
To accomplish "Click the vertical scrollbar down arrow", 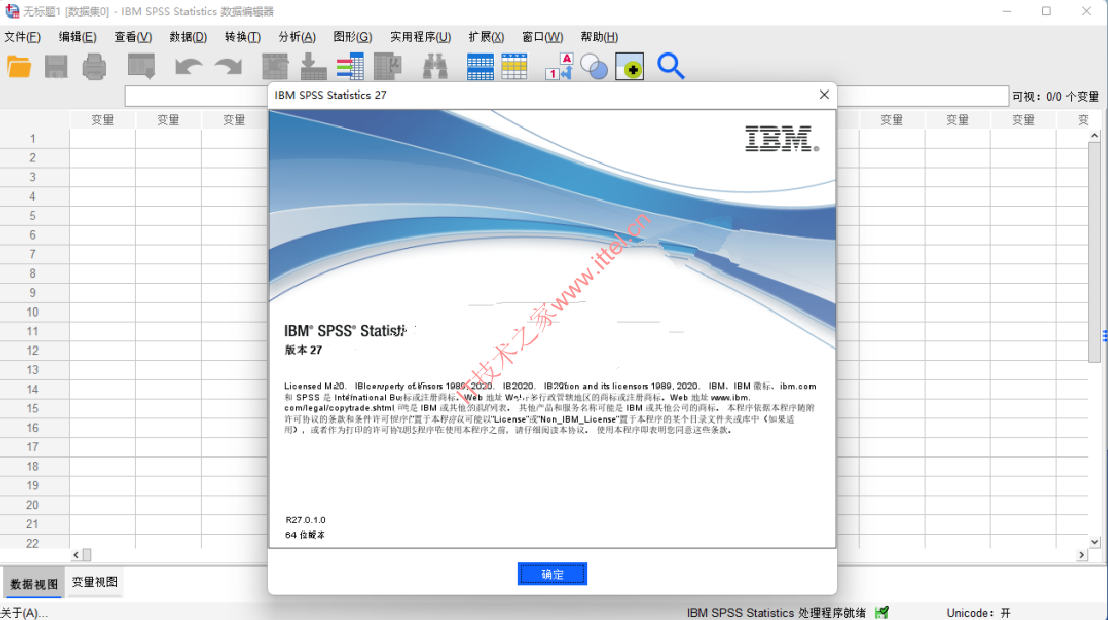I will 1095,542.
